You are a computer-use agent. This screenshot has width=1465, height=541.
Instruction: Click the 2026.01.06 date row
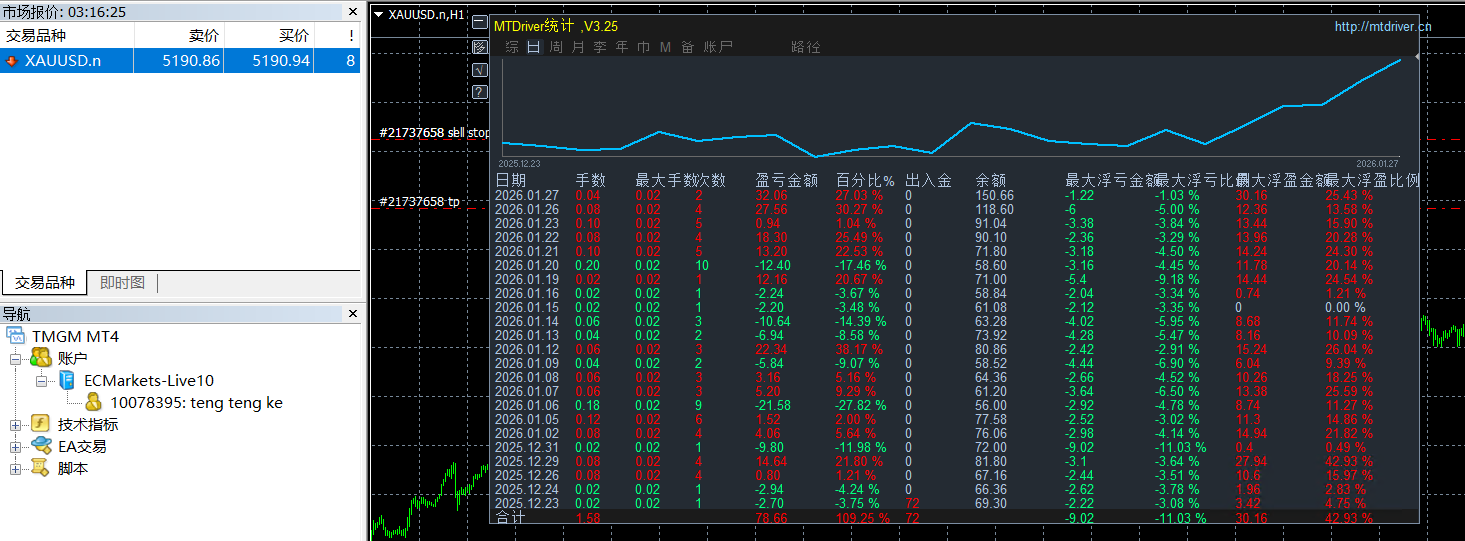point(525,405)
